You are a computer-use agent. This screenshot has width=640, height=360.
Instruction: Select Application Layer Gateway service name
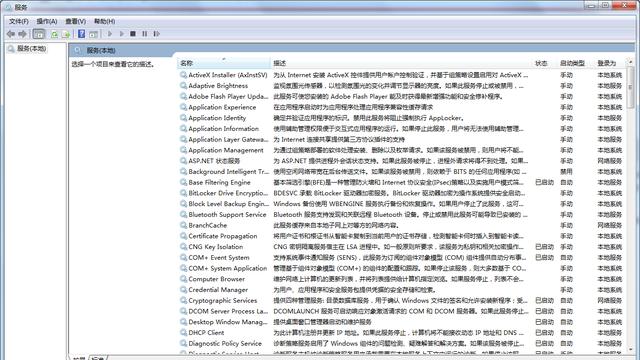(x=228, y=140)
